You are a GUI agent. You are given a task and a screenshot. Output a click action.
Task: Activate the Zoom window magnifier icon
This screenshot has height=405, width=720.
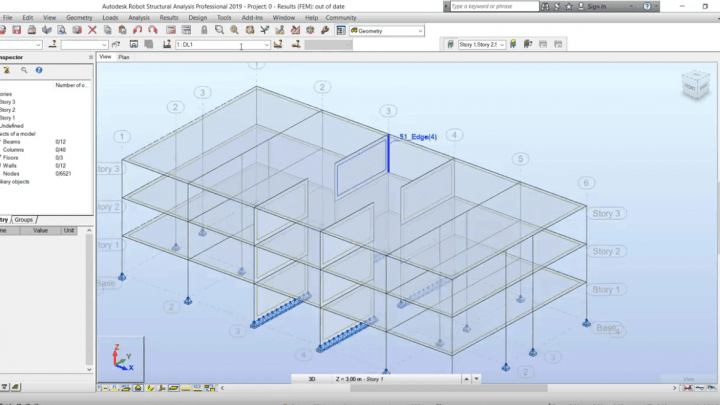tap(219, 30)
